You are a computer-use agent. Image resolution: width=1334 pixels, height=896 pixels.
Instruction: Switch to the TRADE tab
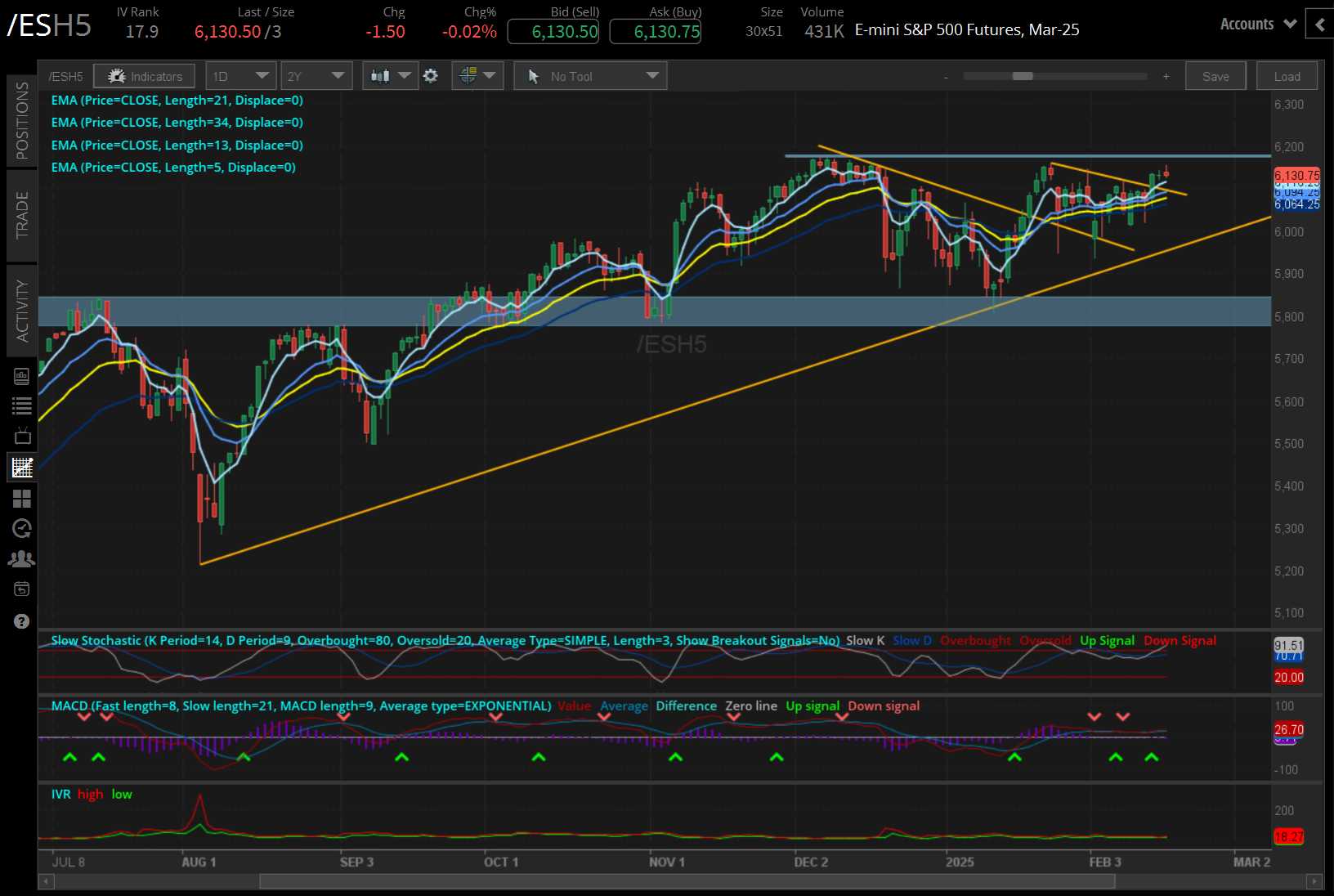[x=22, y=215]
